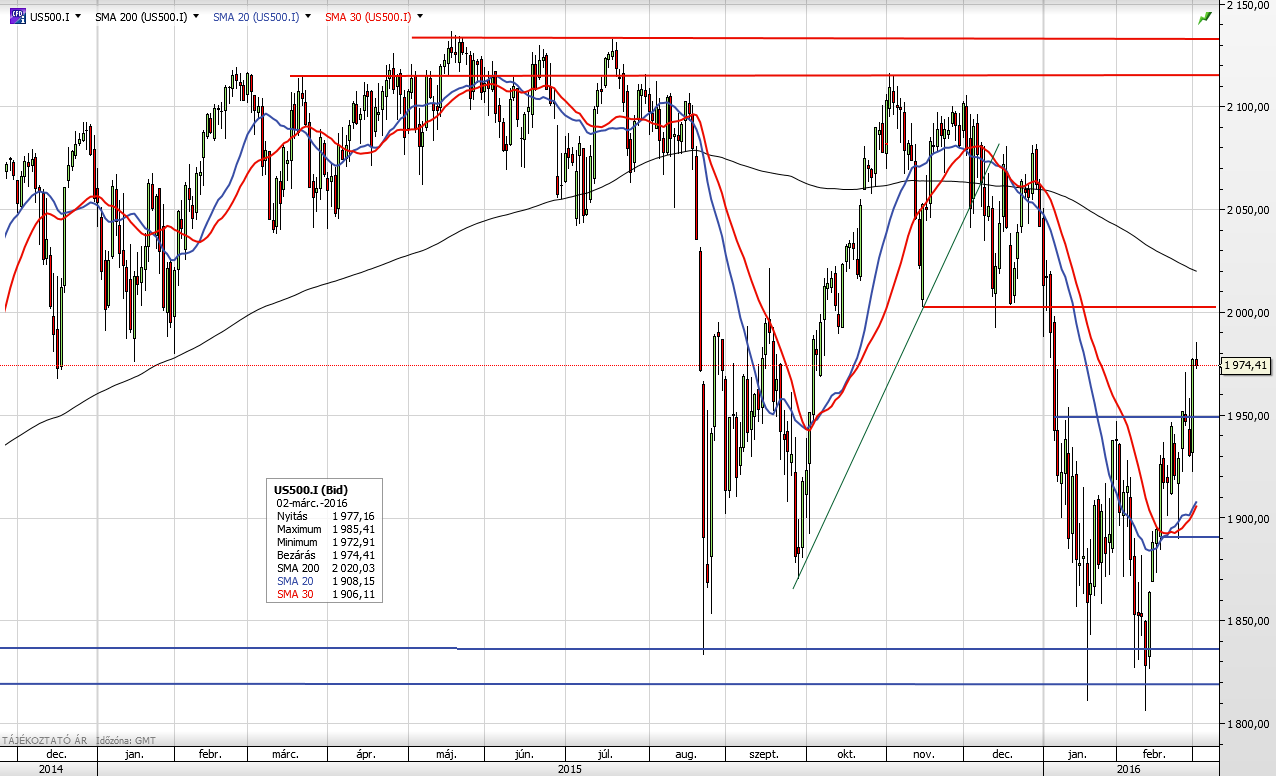Viewport: 1276px width, 776px height.
Task: Click the 'SMA 200' value 2 020,03 in the info box
Action: [355, 568]
